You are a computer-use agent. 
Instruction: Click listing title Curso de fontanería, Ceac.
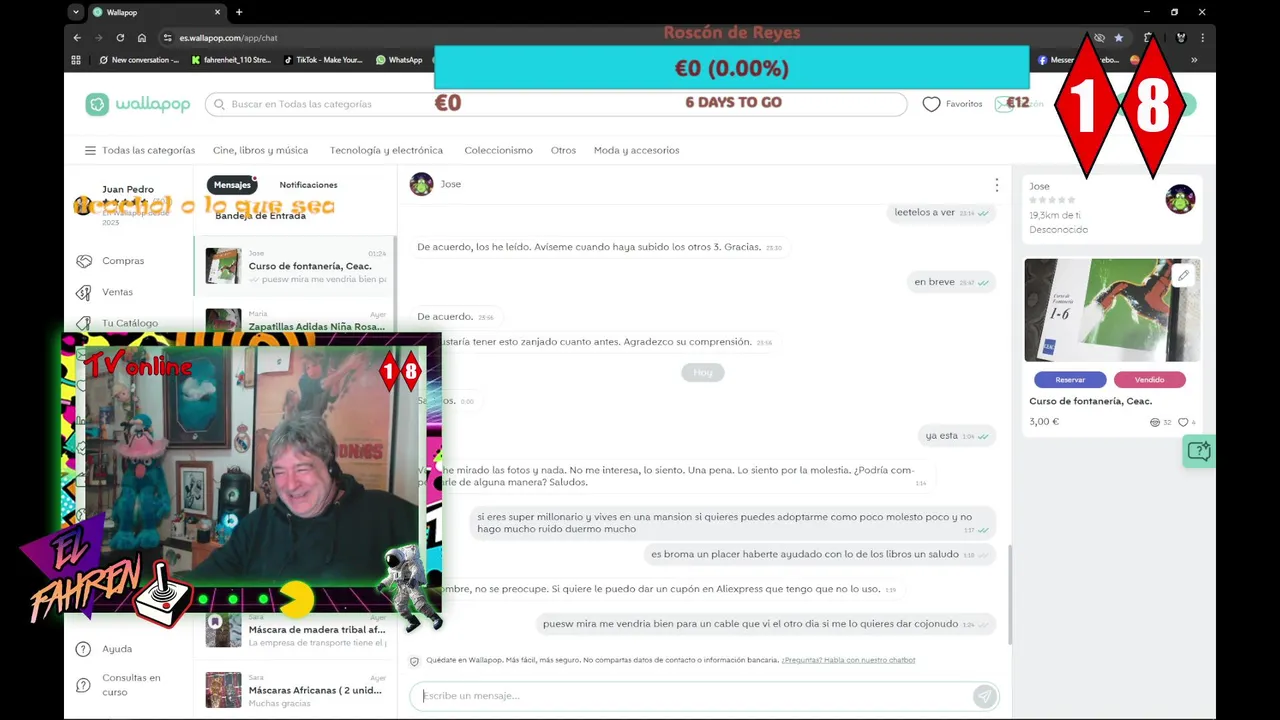coord(1090,401)
